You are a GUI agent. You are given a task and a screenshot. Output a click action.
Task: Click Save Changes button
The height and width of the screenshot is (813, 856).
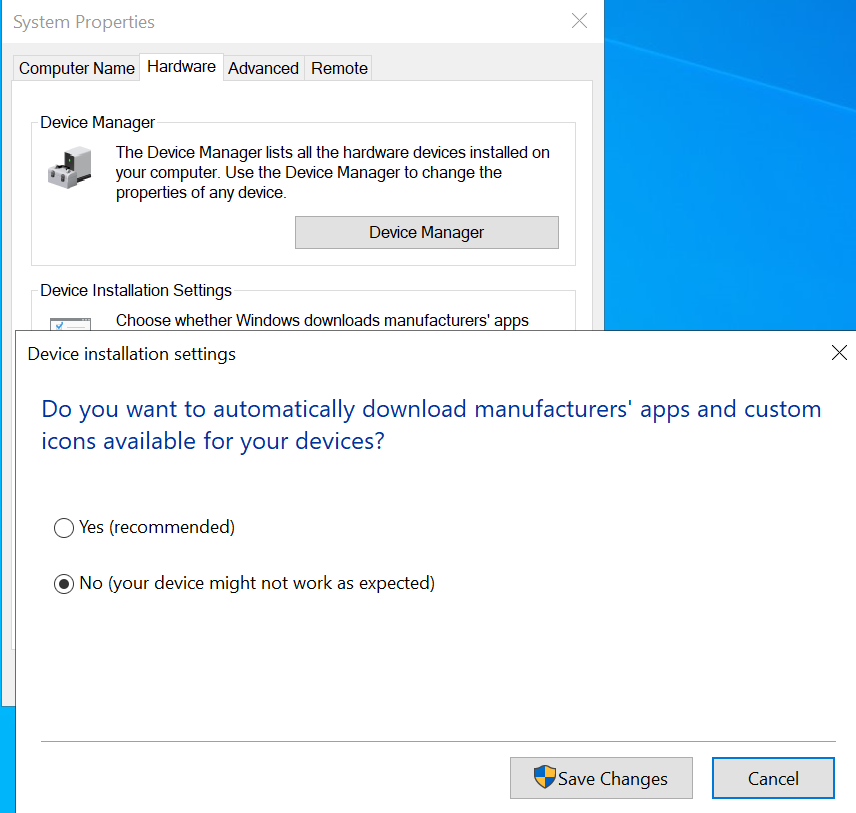(x=601, y=778)
